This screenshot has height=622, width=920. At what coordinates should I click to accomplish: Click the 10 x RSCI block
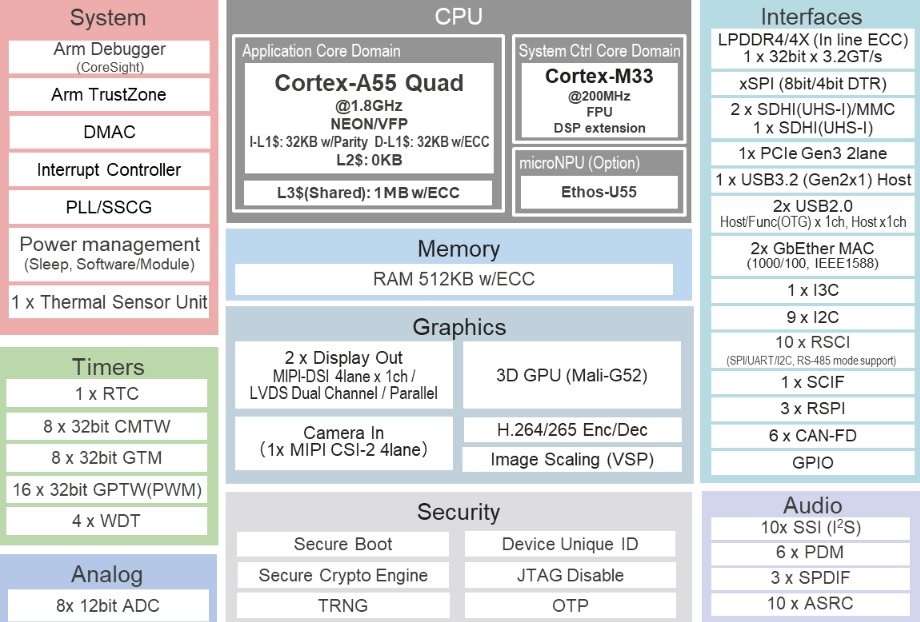tap(813, 350)
